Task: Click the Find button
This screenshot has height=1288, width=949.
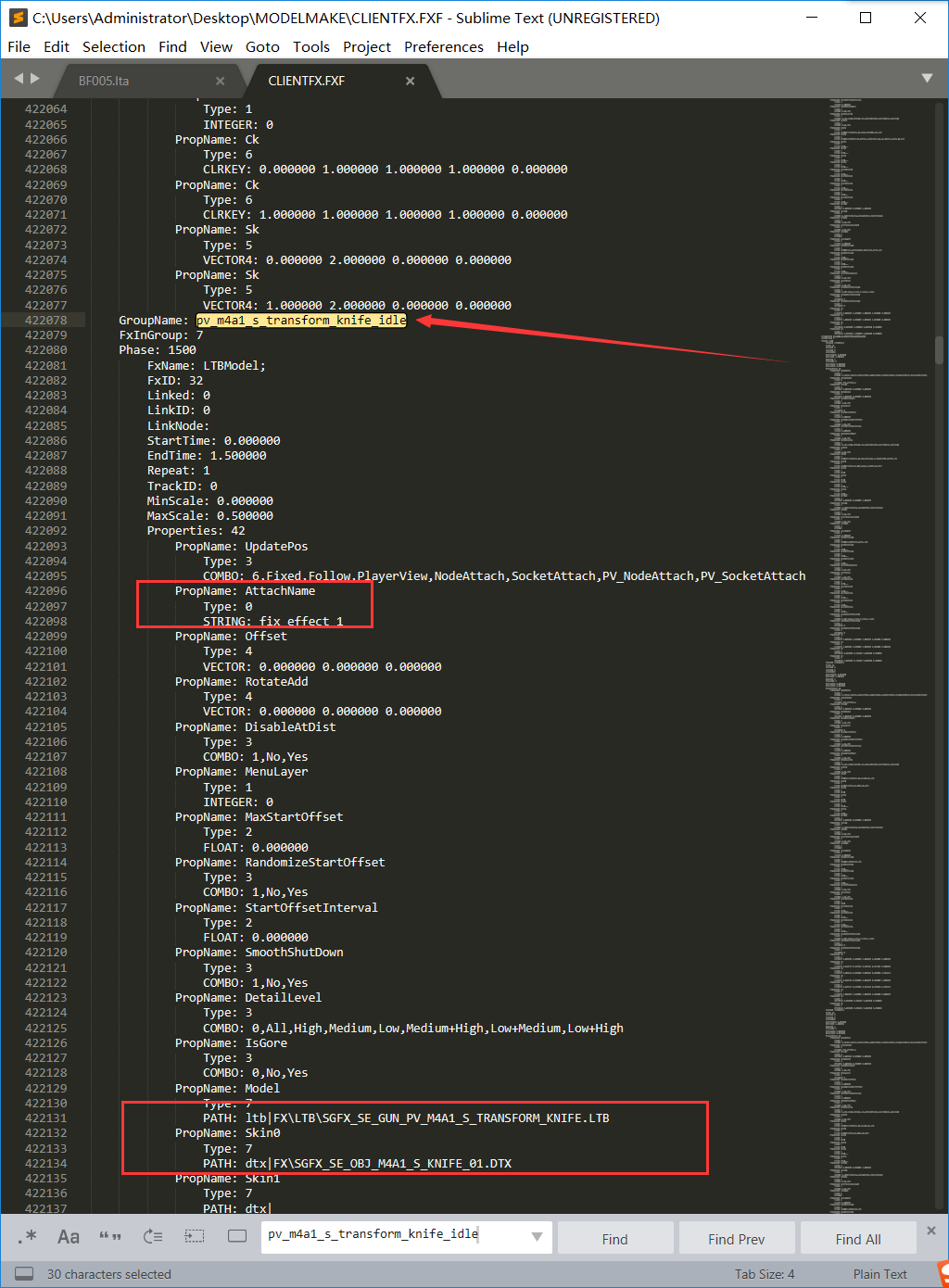Action: [x=615, y=1239]
